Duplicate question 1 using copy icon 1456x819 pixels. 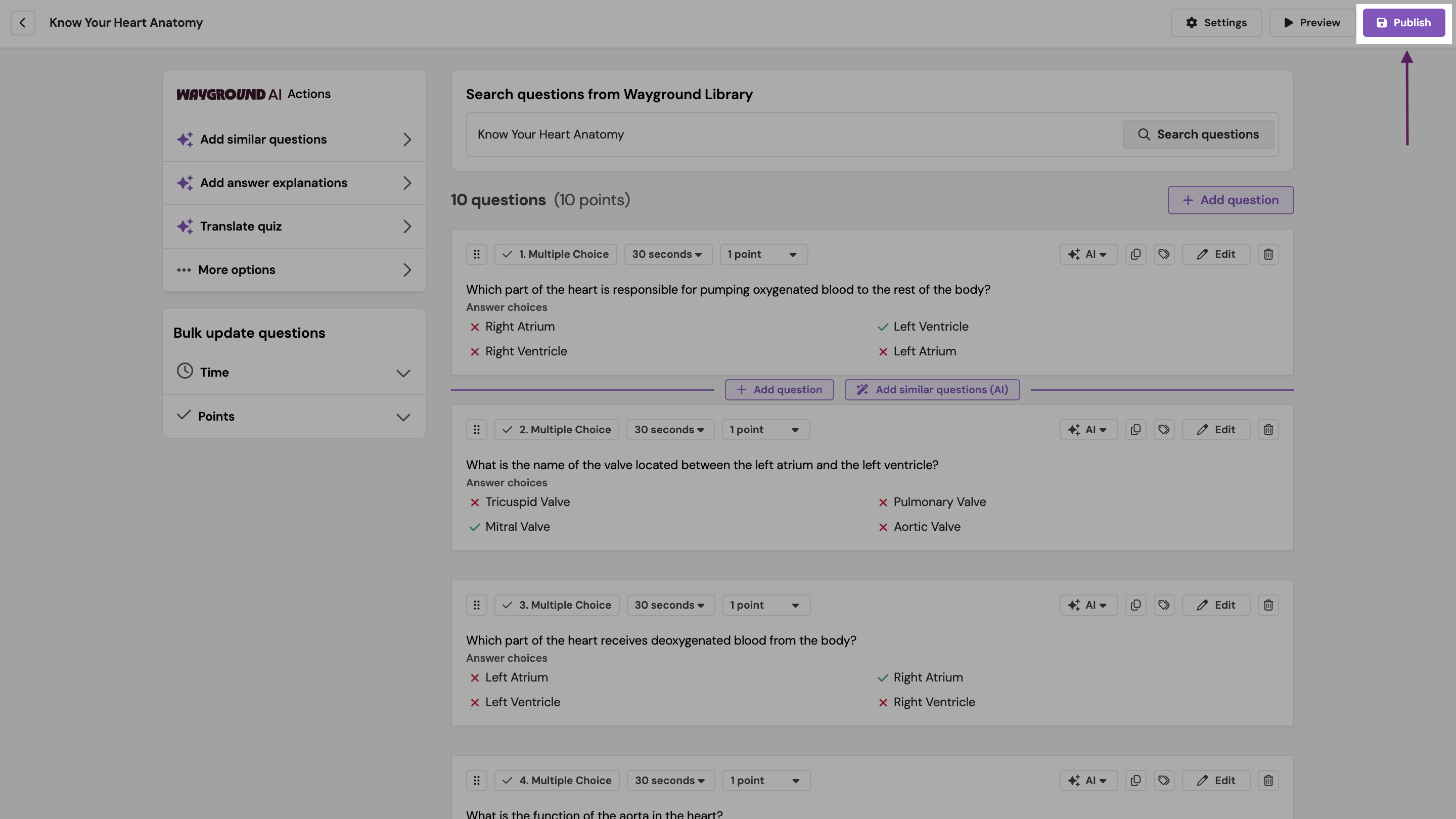1135,254
